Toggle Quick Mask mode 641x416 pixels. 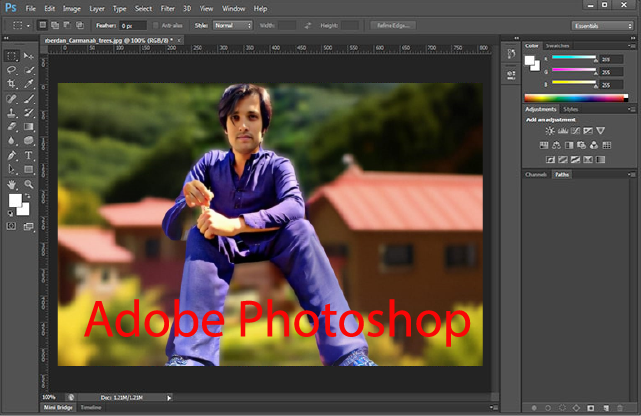click(x=11, y=226)
